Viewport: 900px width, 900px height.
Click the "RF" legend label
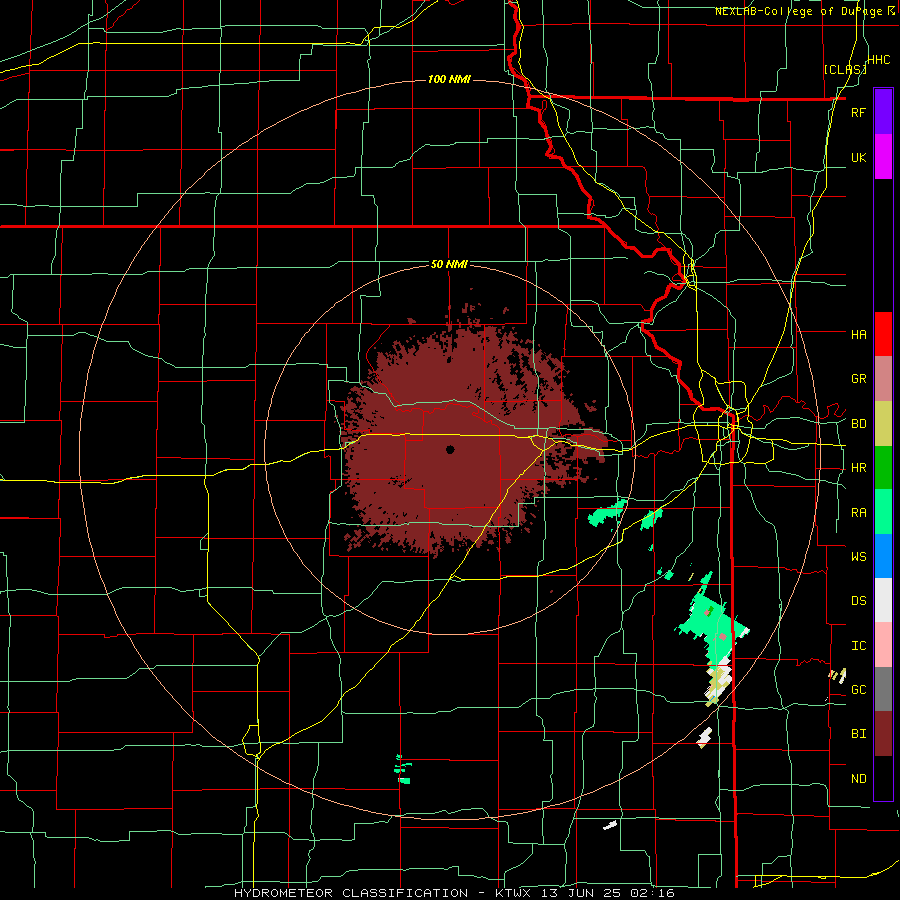[x=858, y=112]
